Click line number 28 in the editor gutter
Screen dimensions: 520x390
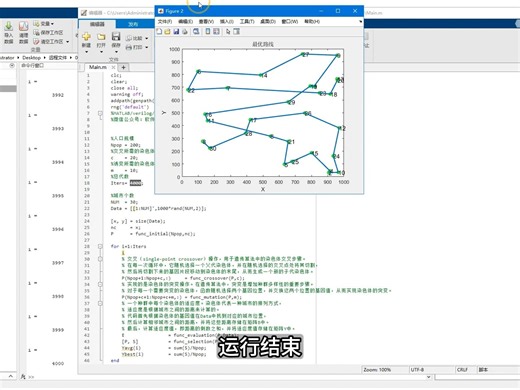coord(87,246)
